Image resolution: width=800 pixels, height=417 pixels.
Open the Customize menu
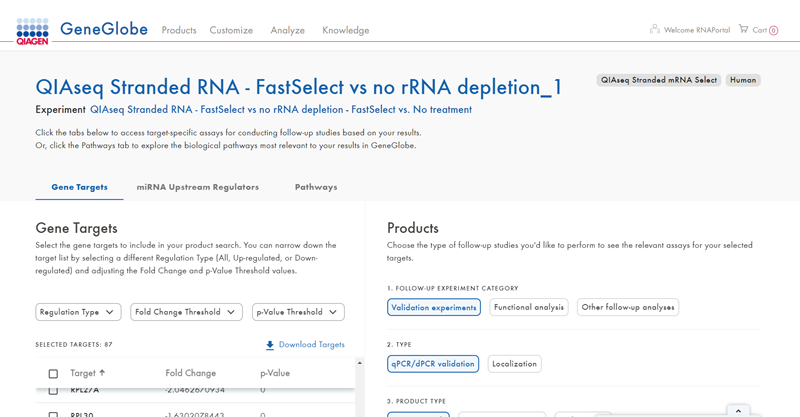pyautogui.click(x=231, y=30)
